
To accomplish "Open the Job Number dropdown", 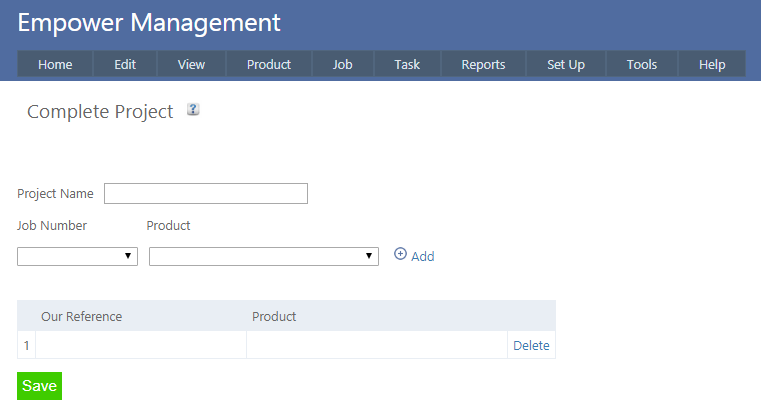I will (x=78, y=257).
